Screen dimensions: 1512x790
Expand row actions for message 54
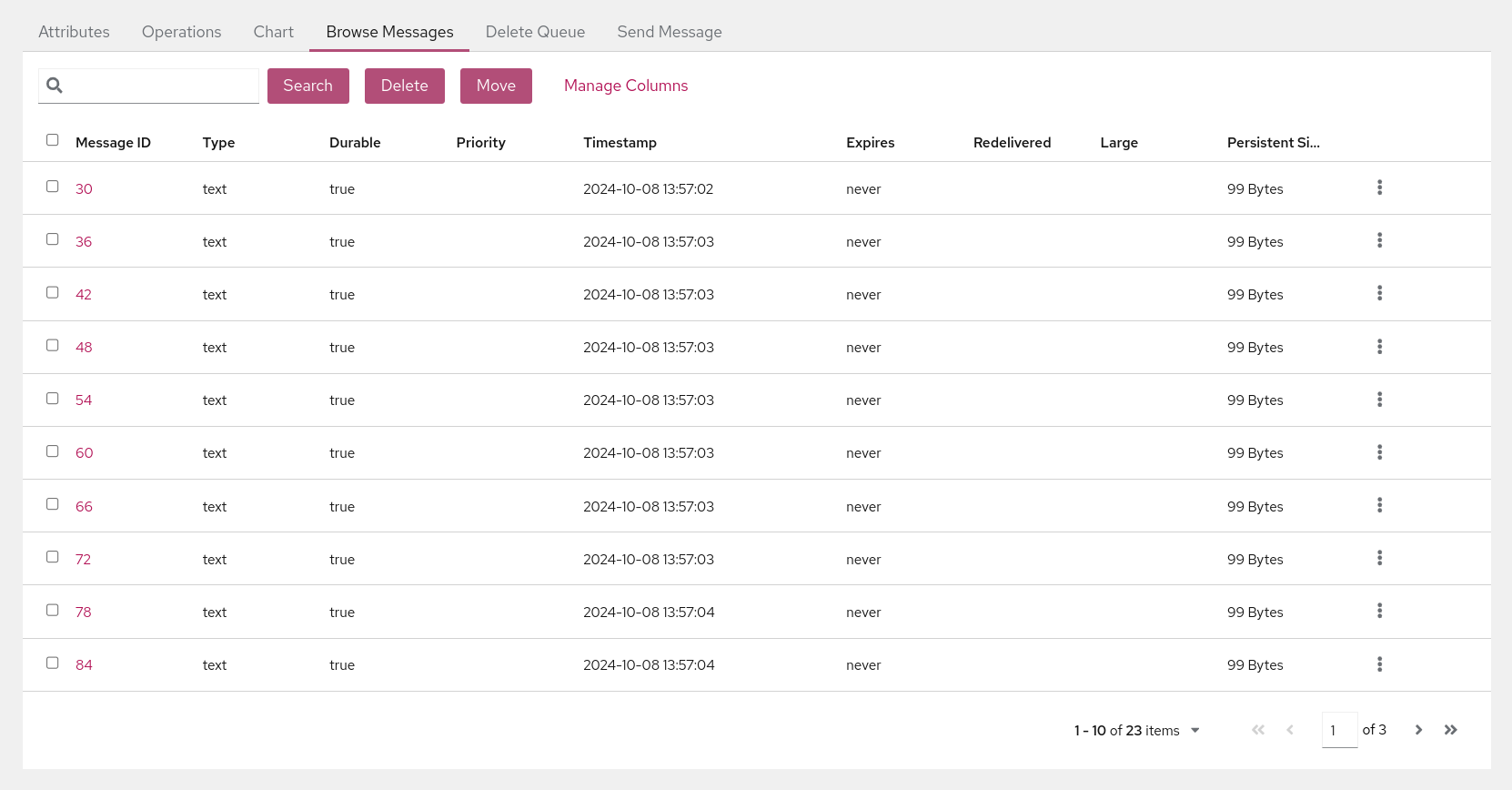coord(1379,400)
